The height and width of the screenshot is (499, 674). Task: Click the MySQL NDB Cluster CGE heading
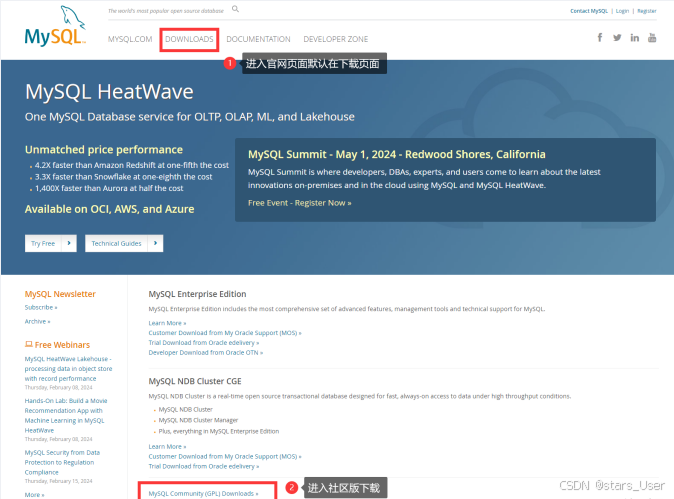tap(195, 381)
